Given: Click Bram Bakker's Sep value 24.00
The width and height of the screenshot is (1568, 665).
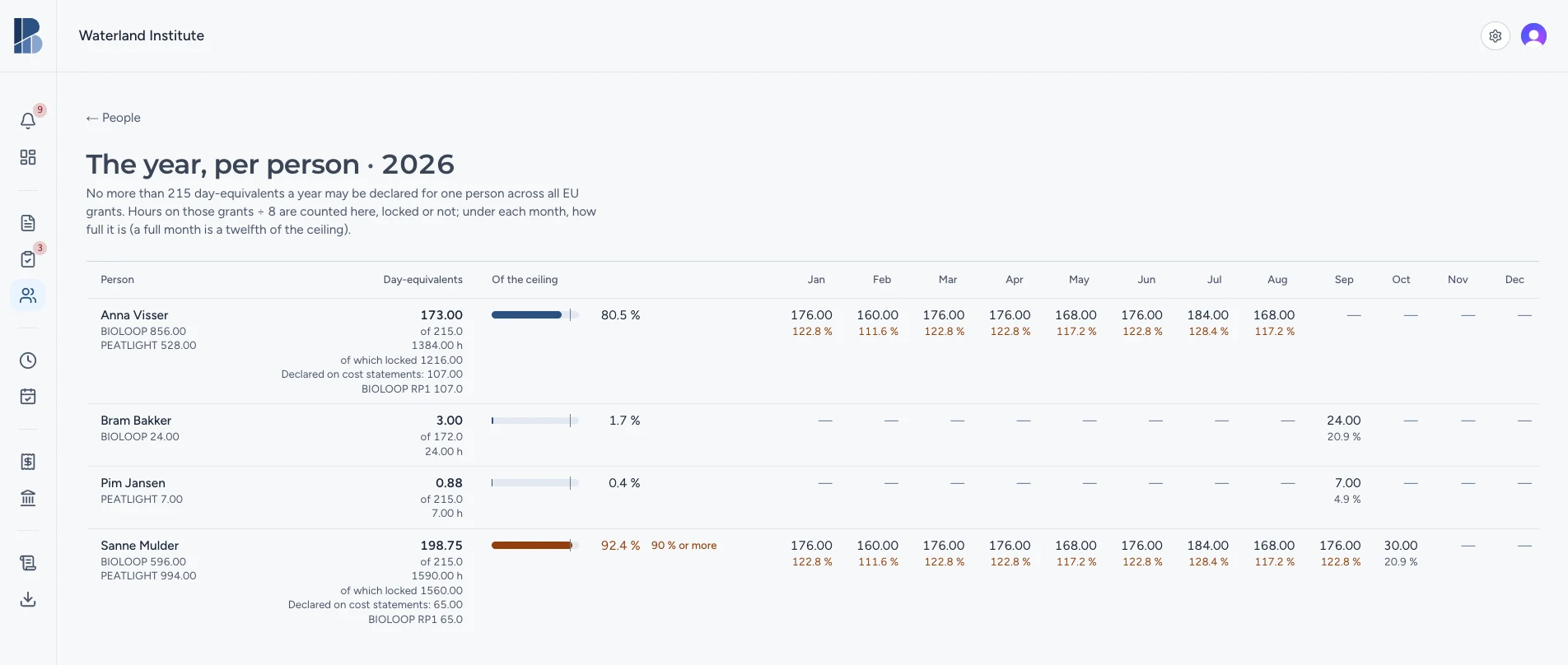Looking at the screenshot, I should coord(1344,421).
